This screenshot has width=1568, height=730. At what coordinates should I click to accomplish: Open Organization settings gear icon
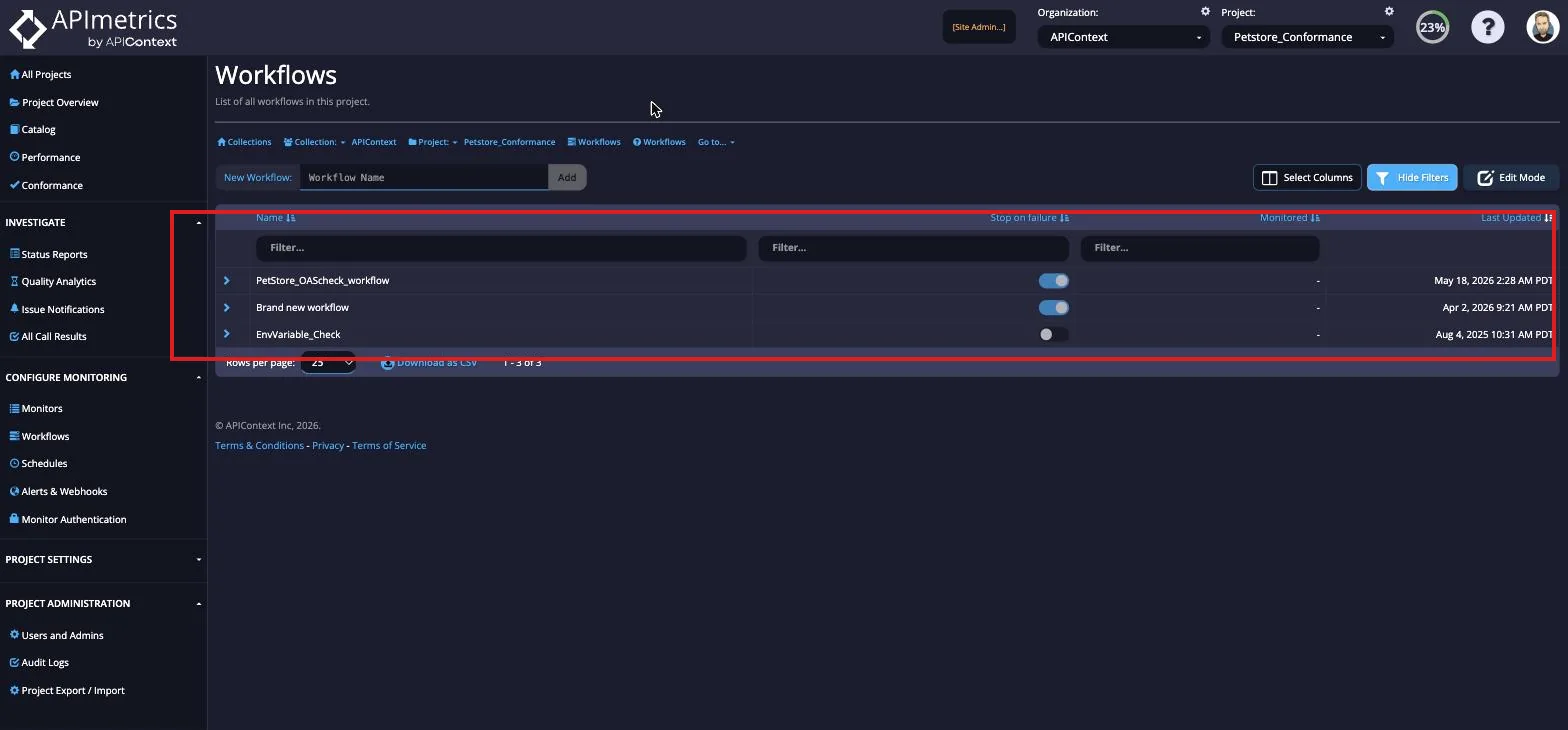tap(1205, 12)
